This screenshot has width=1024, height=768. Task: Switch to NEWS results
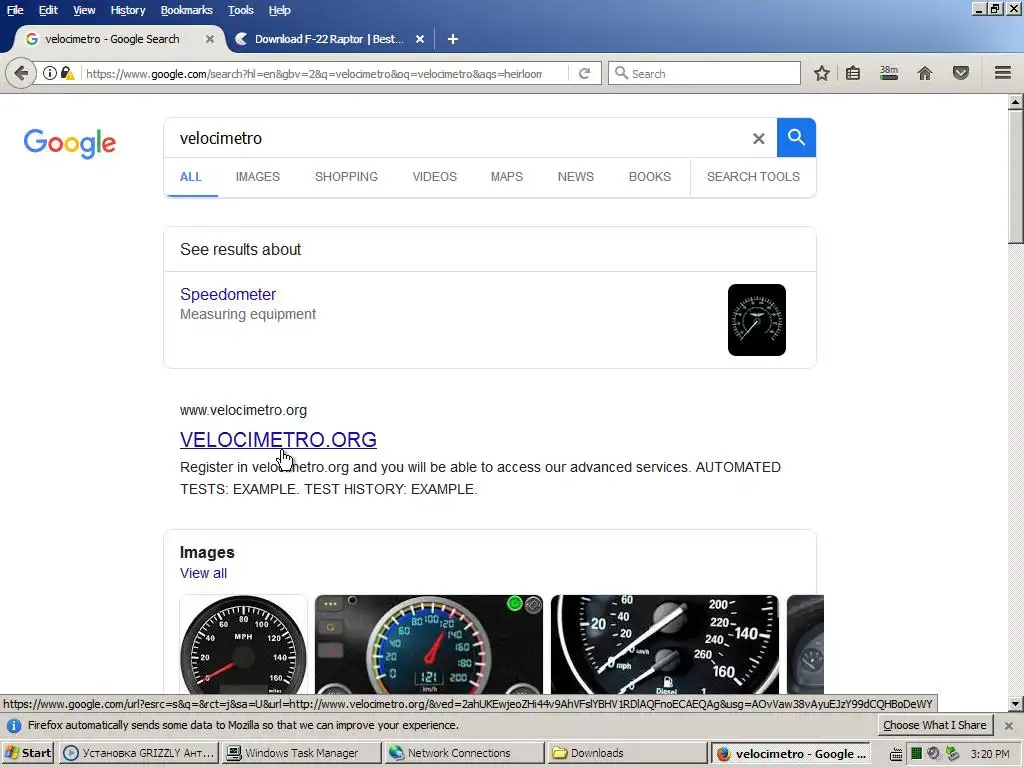point(575,177)
